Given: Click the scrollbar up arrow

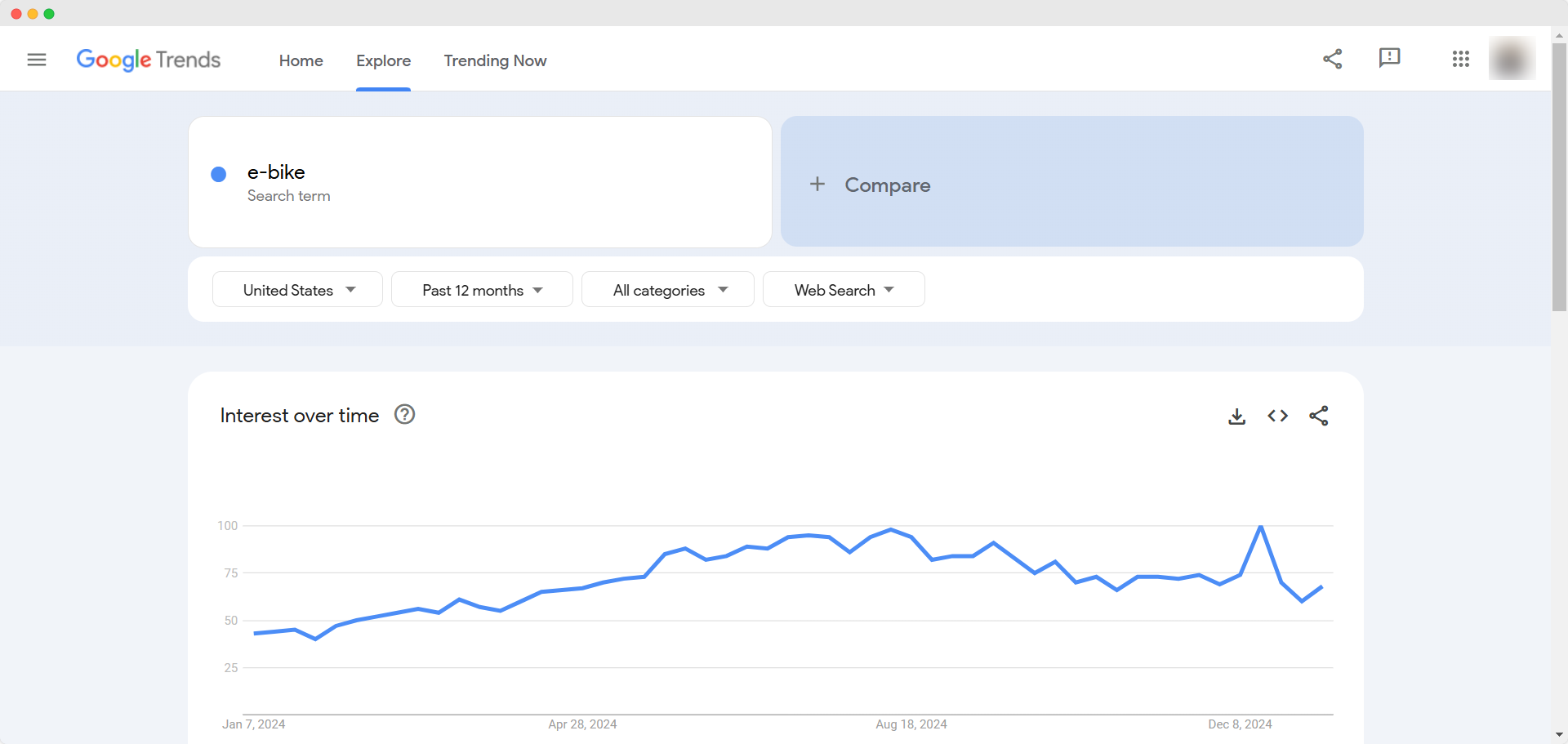Looking at the screenshot, I should (x=1559, y=36).
